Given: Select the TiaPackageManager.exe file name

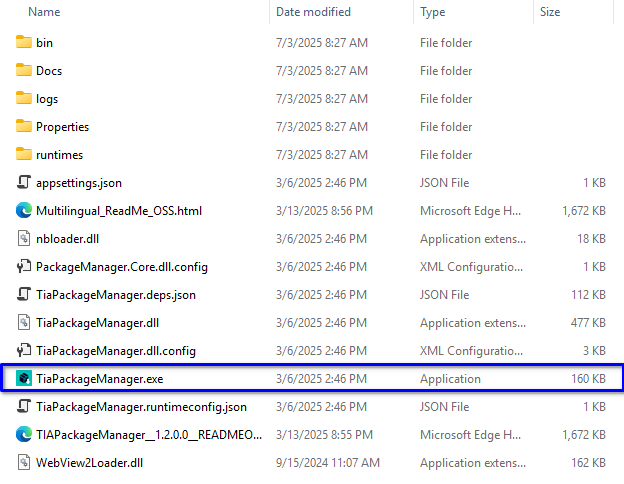Looking at the screenshot, I should pyautogui.click(x=99, y=379).
